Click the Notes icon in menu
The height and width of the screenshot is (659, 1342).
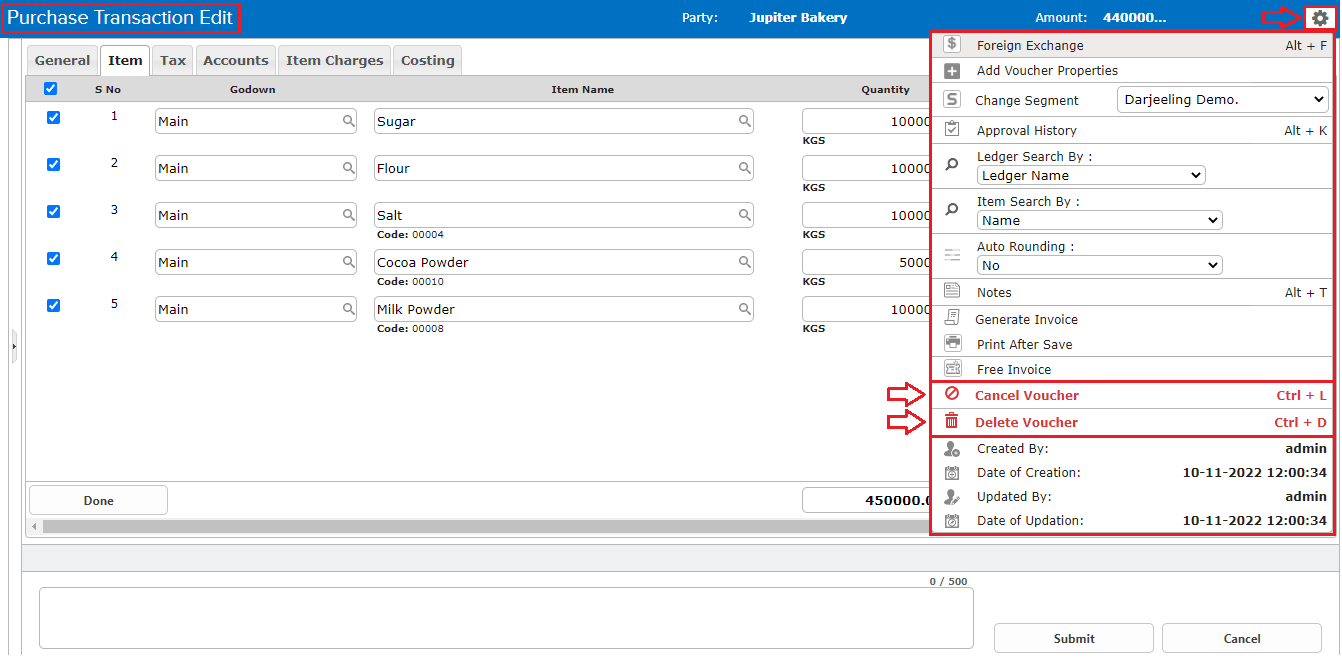[952, 292]
